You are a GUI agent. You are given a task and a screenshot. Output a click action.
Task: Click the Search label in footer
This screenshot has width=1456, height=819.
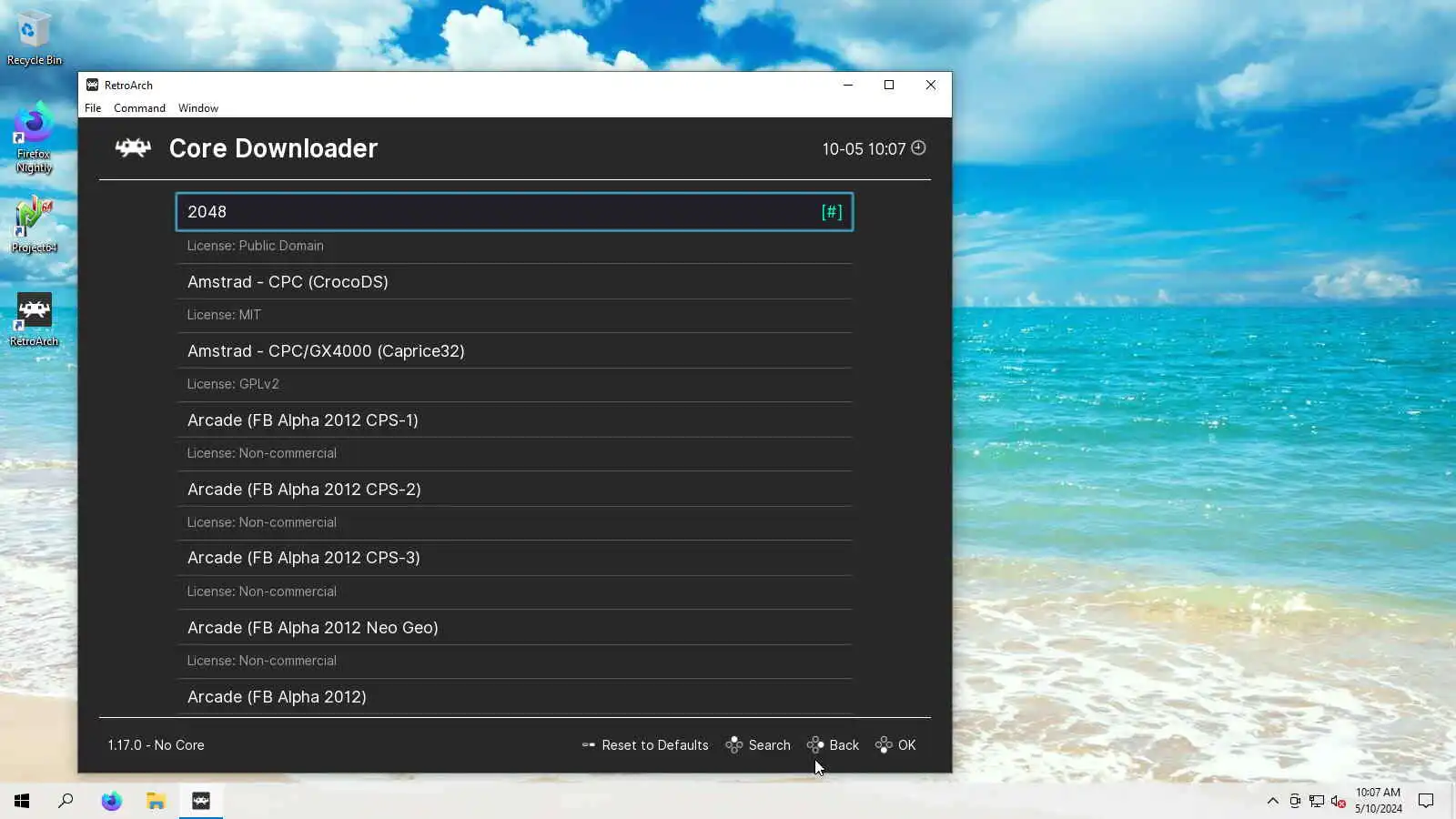(x=770, y=745)
